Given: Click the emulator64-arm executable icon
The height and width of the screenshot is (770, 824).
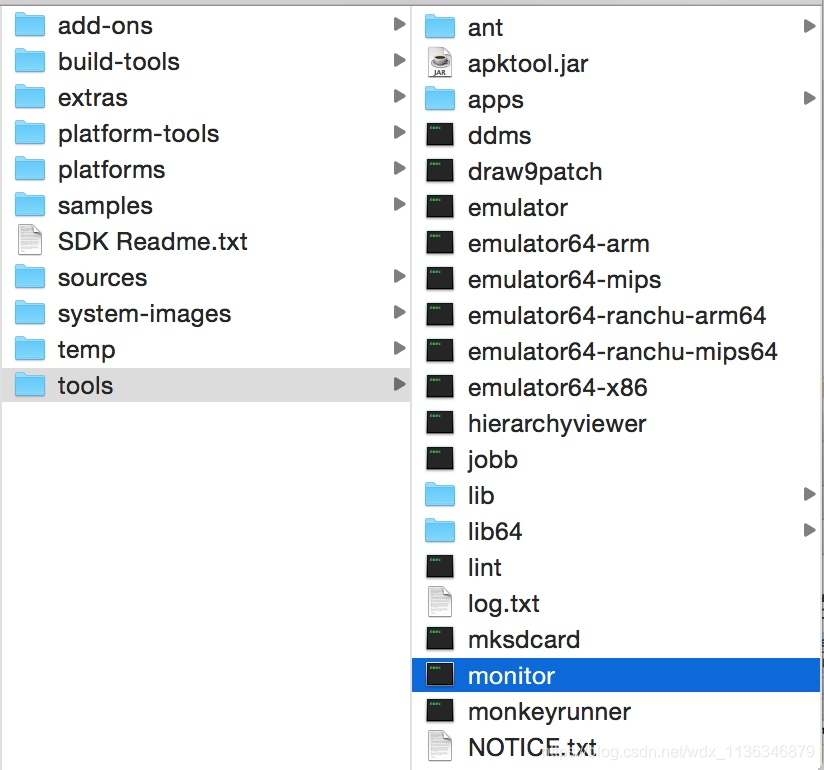Looking at the screenshot, I should [440, 243].
